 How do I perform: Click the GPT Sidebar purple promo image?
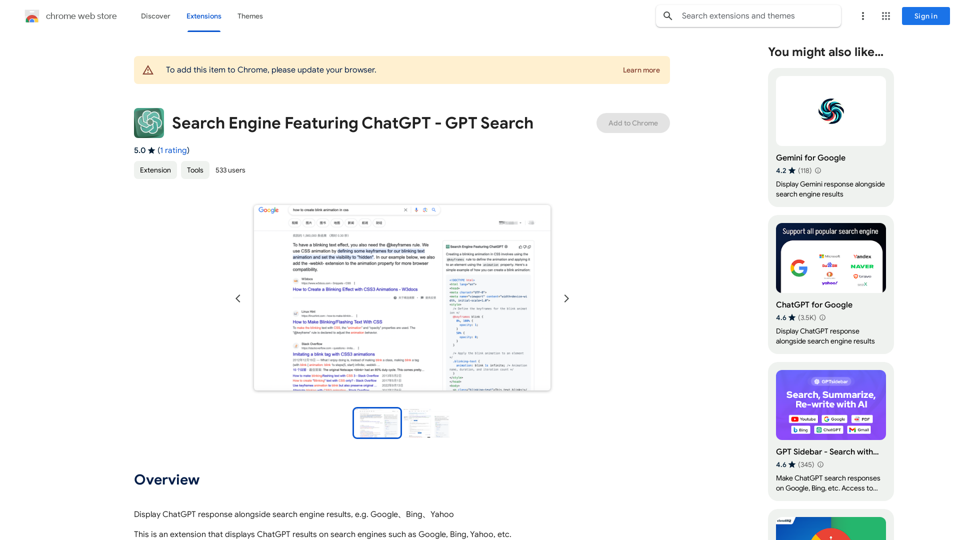tap(831, 405)
